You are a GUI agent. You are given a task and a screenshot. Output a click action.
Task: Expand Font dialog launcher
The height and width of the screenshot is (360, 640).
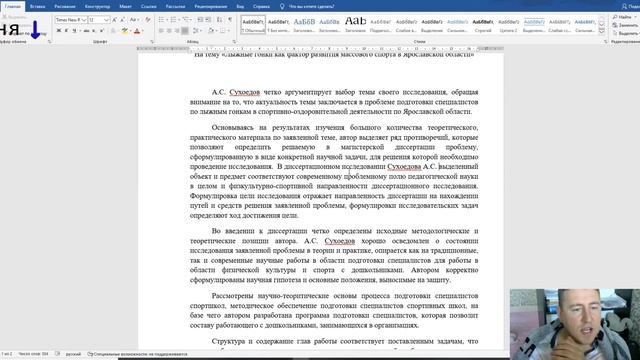152,42
